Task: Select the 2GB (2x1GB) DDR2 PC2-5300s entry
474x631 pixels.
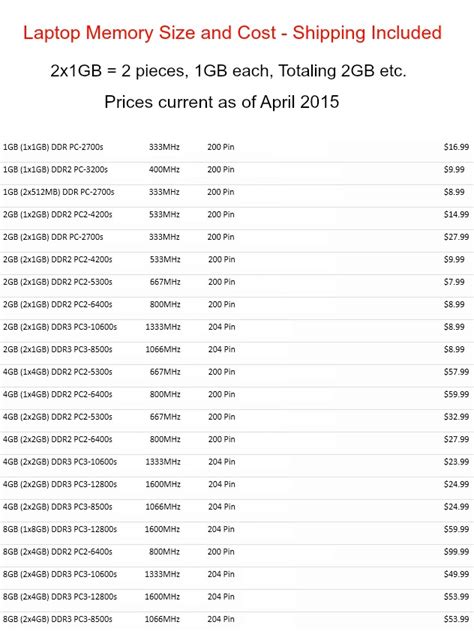Action: point(237,282)
